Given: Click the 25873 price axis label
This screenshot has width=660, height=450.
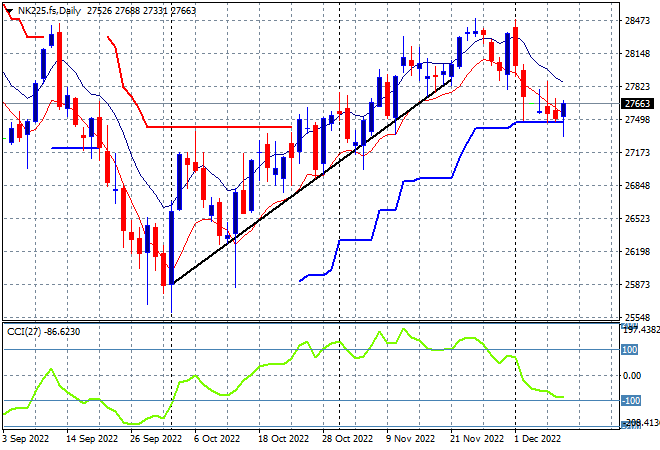Looking at the screenshot, I should tap(637, 285).
